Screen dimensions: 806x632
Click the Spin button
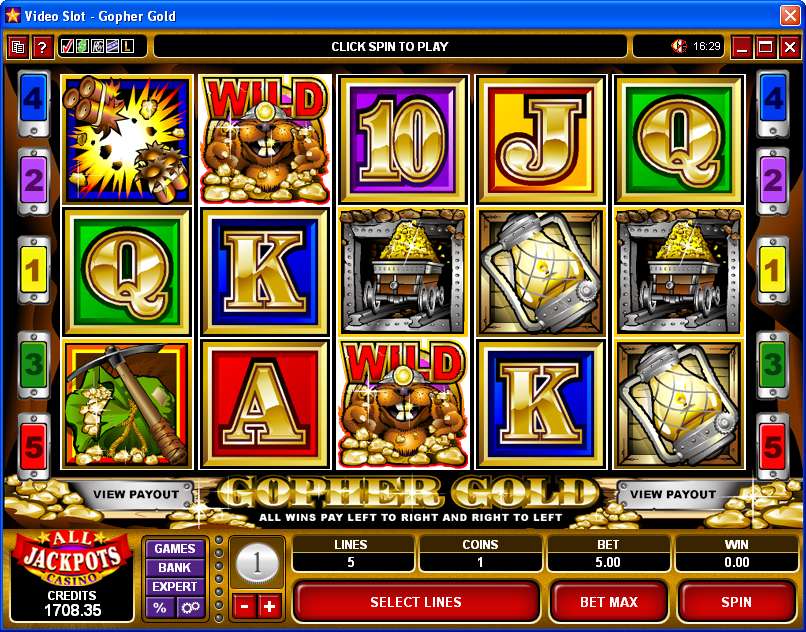tap(736, 602)
